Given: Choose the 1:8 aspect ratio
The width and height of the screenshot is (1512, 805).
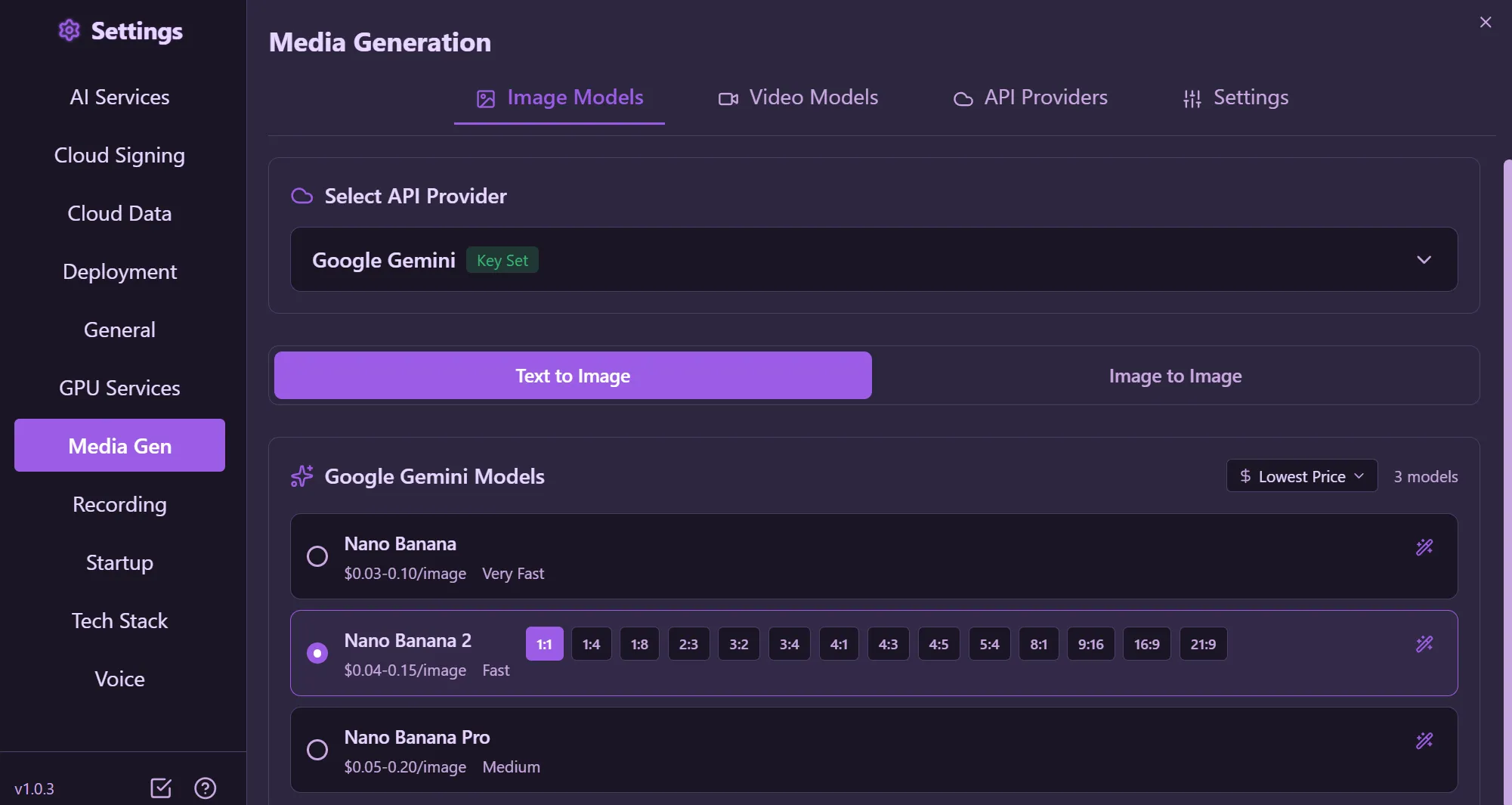Looking at the screenshot, I should 640,644.
